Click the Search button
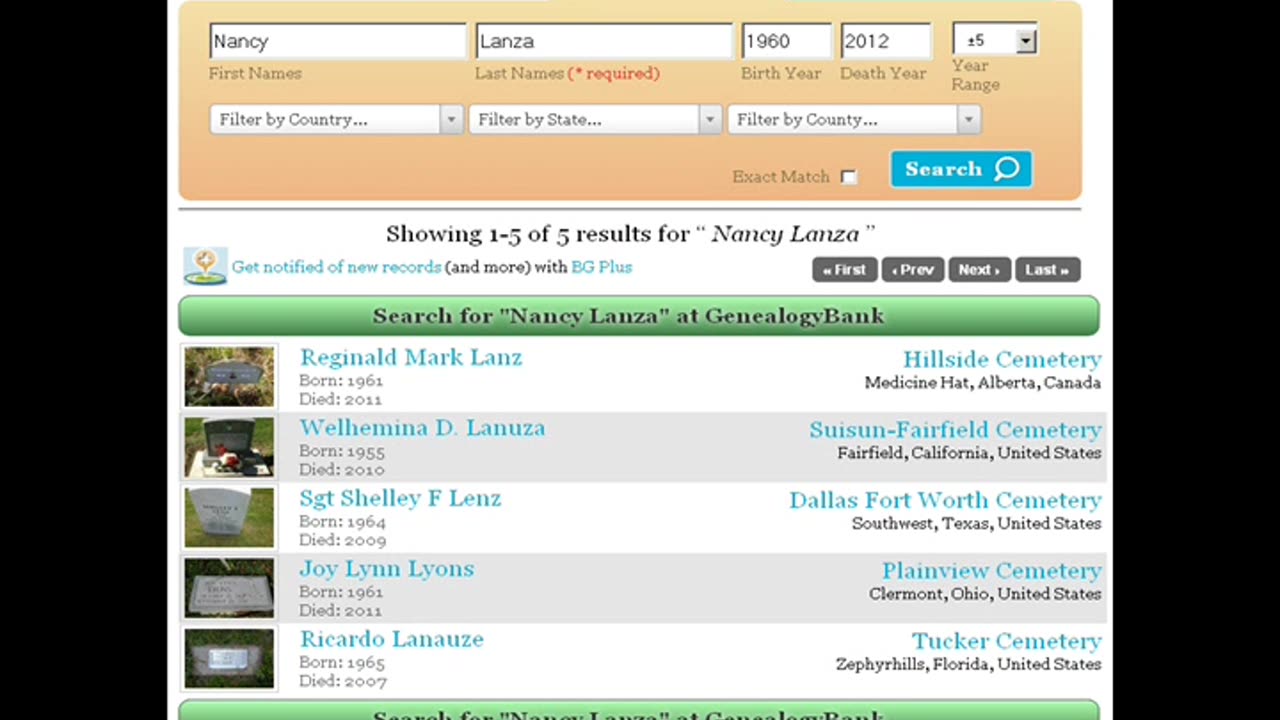Screen dimensions: 1280x720 click(x=961, y=169)
